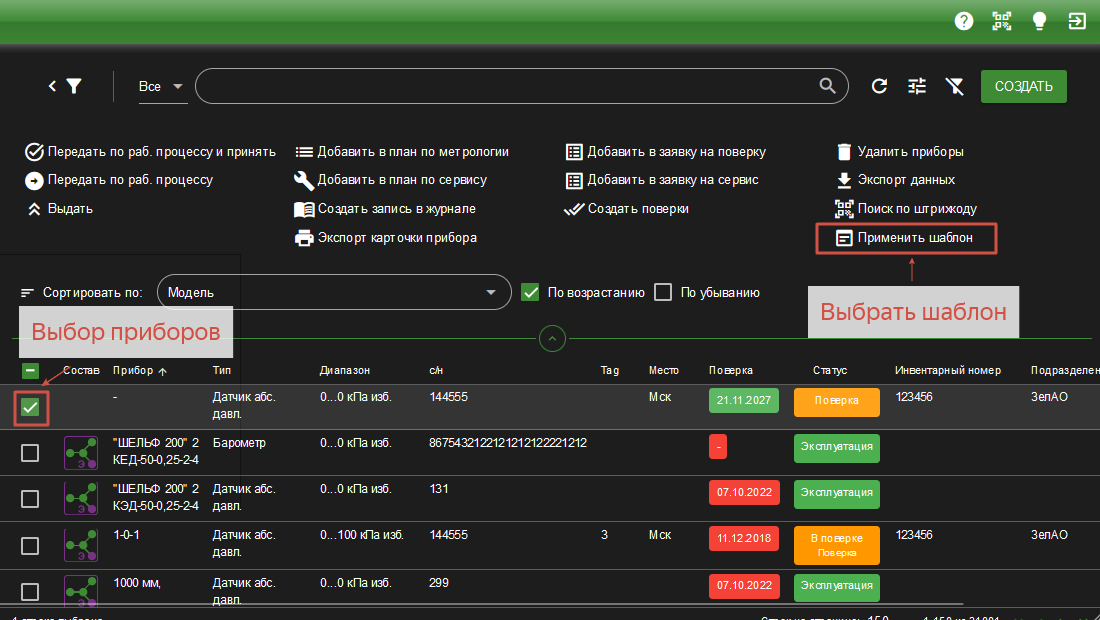This screenshot has width=1100, height=620.
Task: Click the sort lines icon near 'Сортировать по'
Action: (27, 292)
